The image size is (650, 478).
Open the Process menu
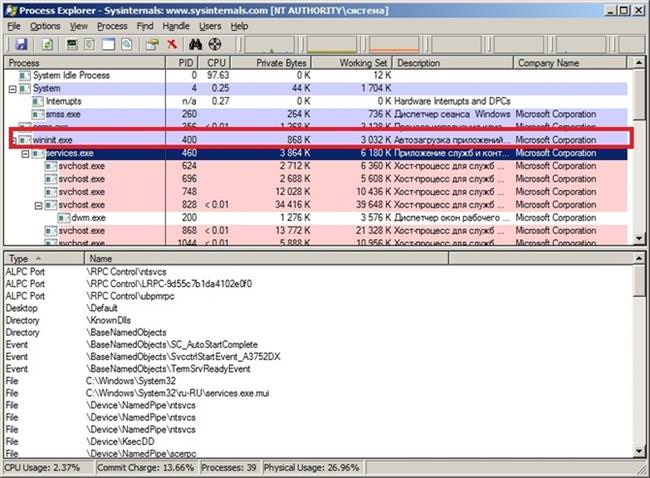(112, 26)
